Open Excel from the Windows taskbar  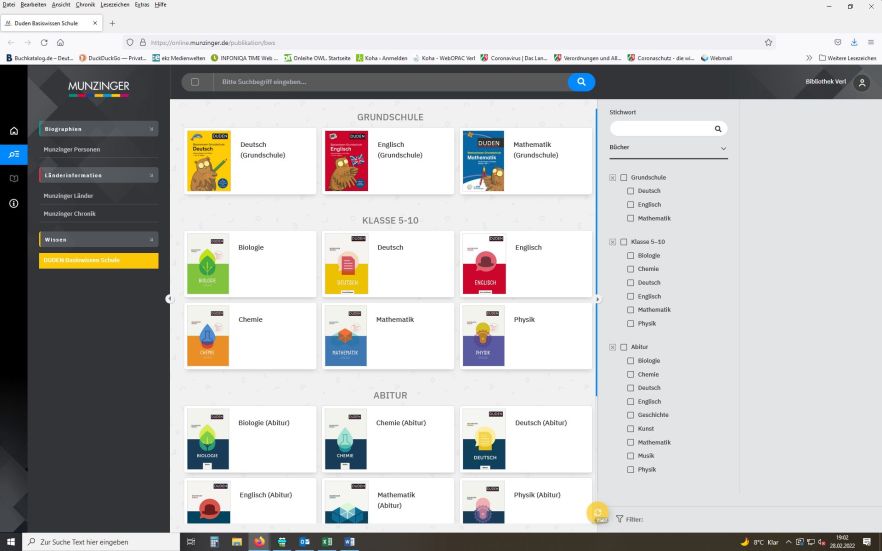coord(326,541)
